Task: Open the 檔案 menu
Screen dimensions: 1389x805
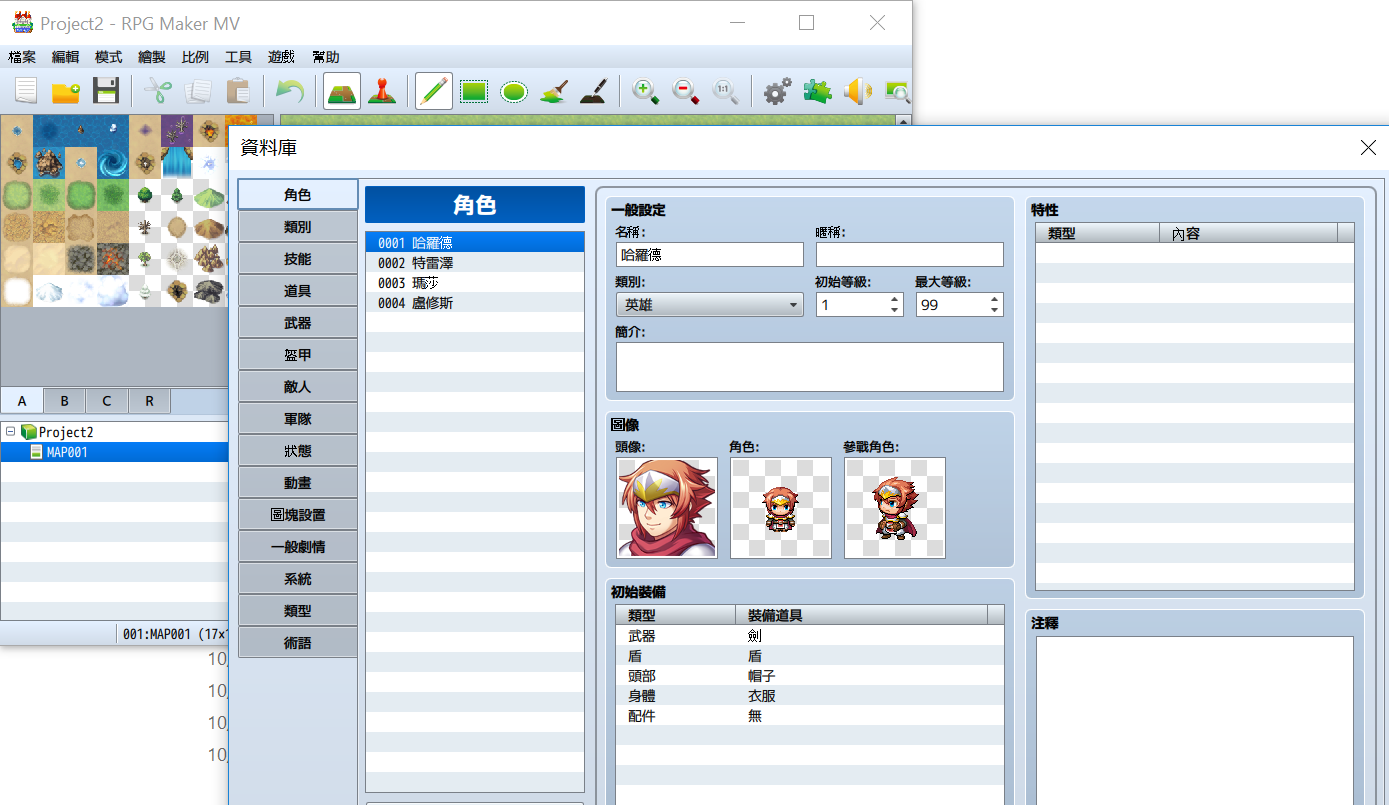Action: (22, 57)
